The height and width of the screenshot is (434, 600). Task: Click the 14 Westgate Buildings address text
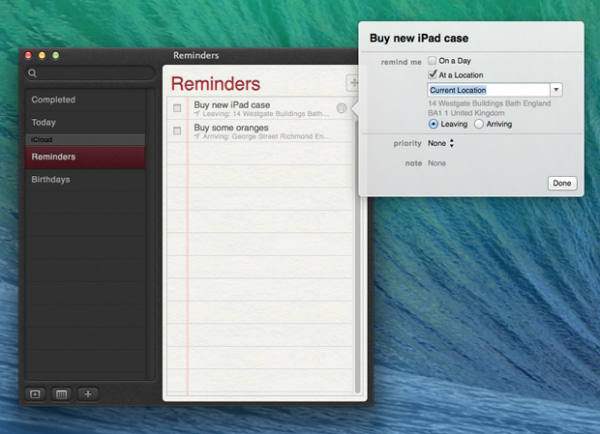coord(489,108)
